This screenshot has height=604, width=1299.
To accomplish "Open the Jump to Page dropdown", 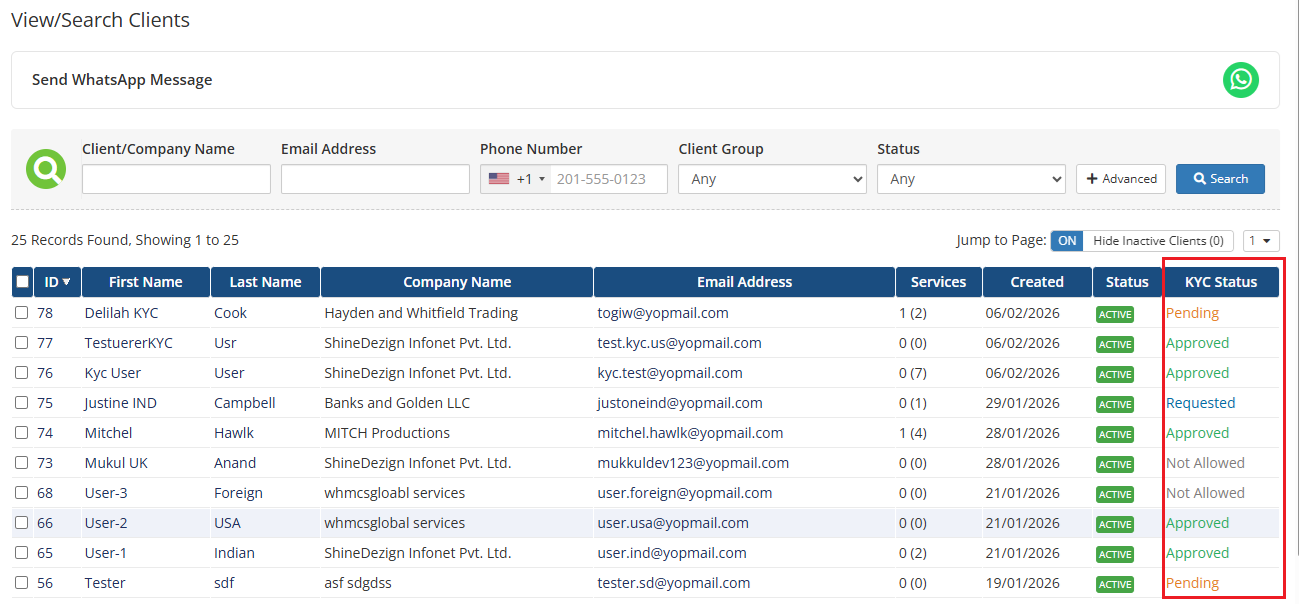I will pos(1260,241).
